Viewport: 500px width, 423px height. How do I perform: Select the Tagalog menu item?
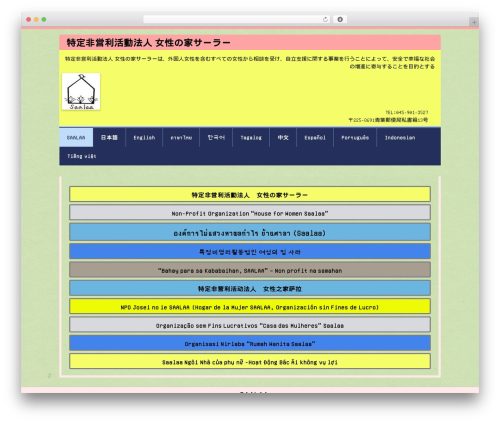pyautogui.click(x=251, y=137)
